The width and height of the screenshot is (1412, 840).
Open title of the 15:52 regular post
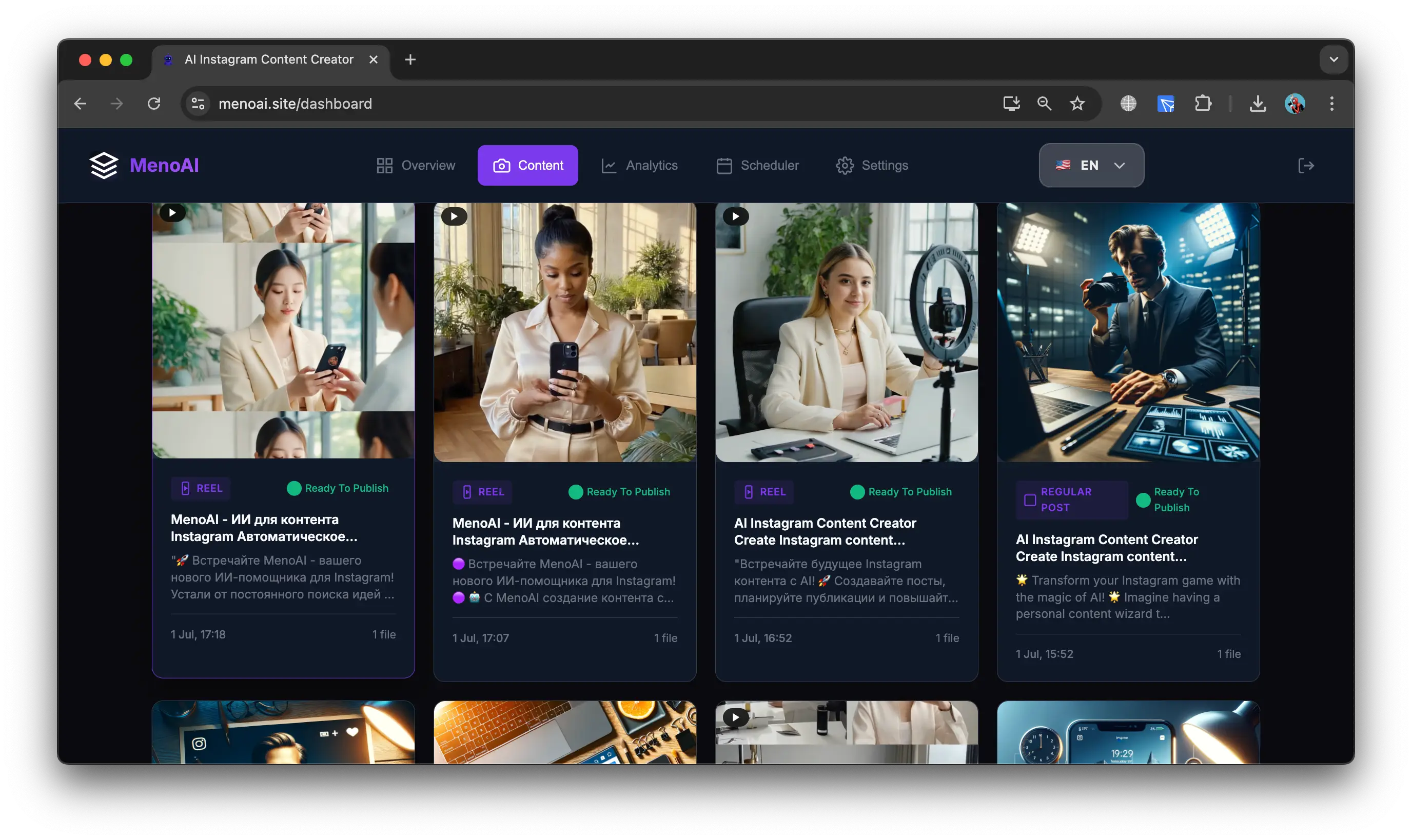(1107, 547)
